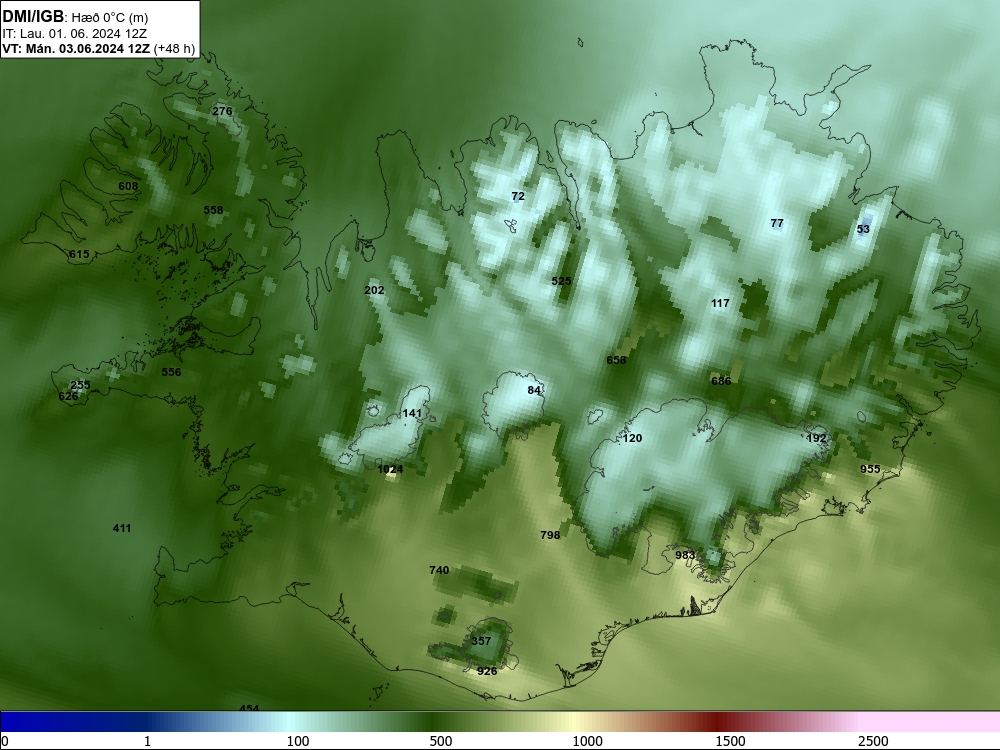The height and width of the screenshot is (750, 1000).
Task: Click the 72 height value
Action: click(518, 196)
